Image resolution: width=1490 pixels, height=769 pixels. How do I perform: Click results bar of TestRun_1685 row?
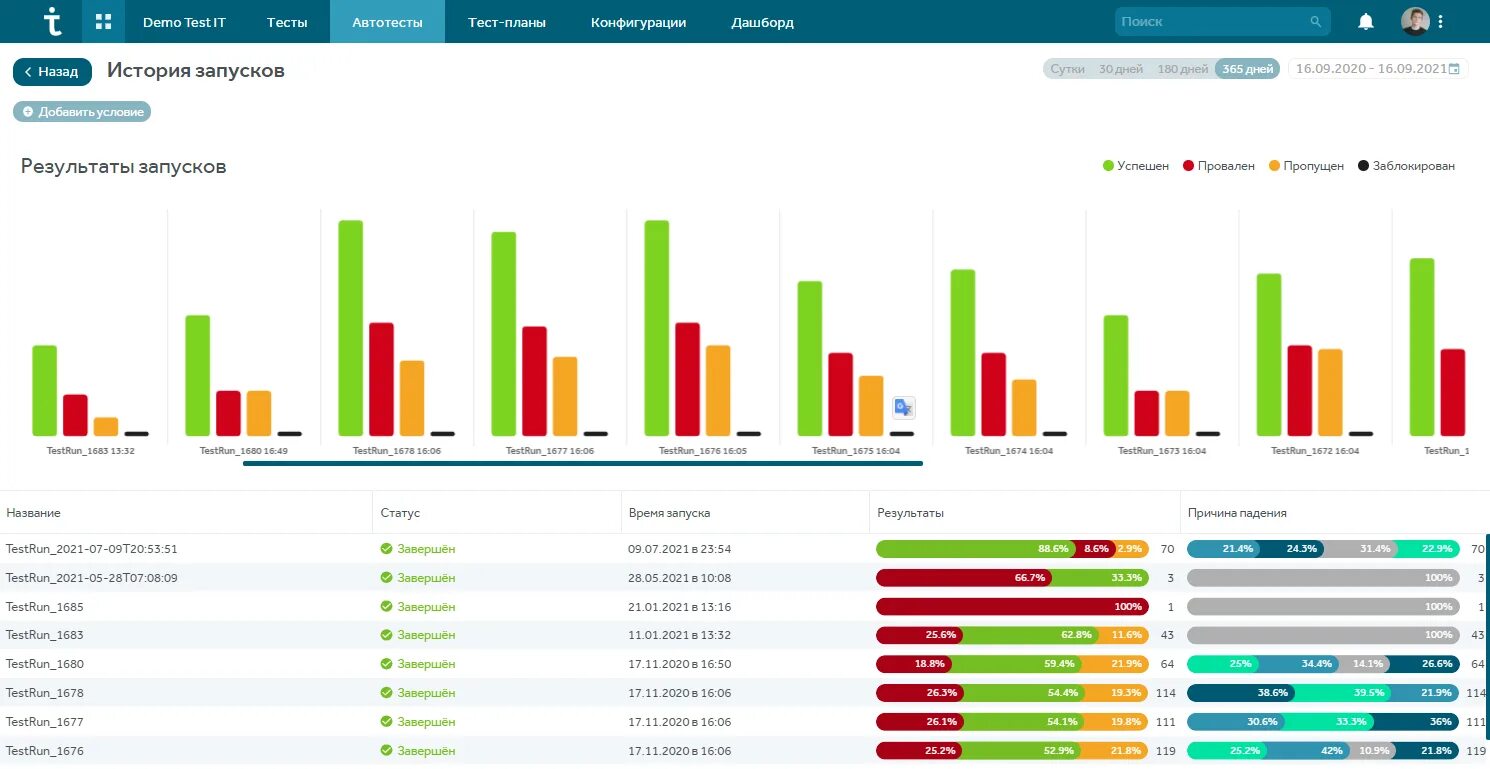(1012, 607)
